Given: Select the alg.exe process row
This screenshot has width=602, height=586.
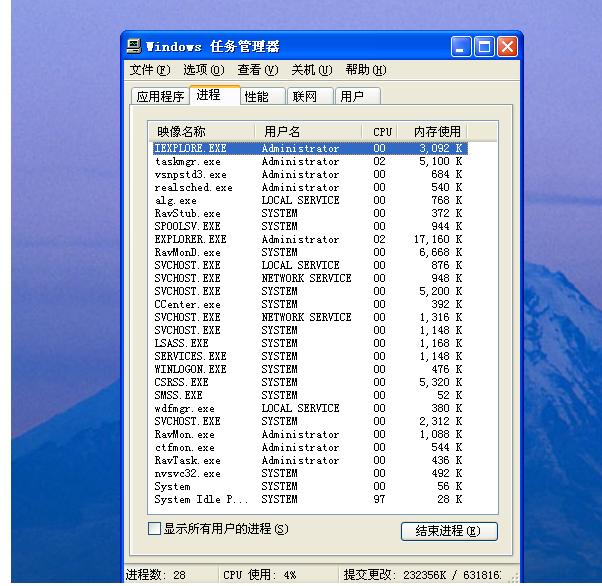Looking at the screenshot, I should point(310,200).
